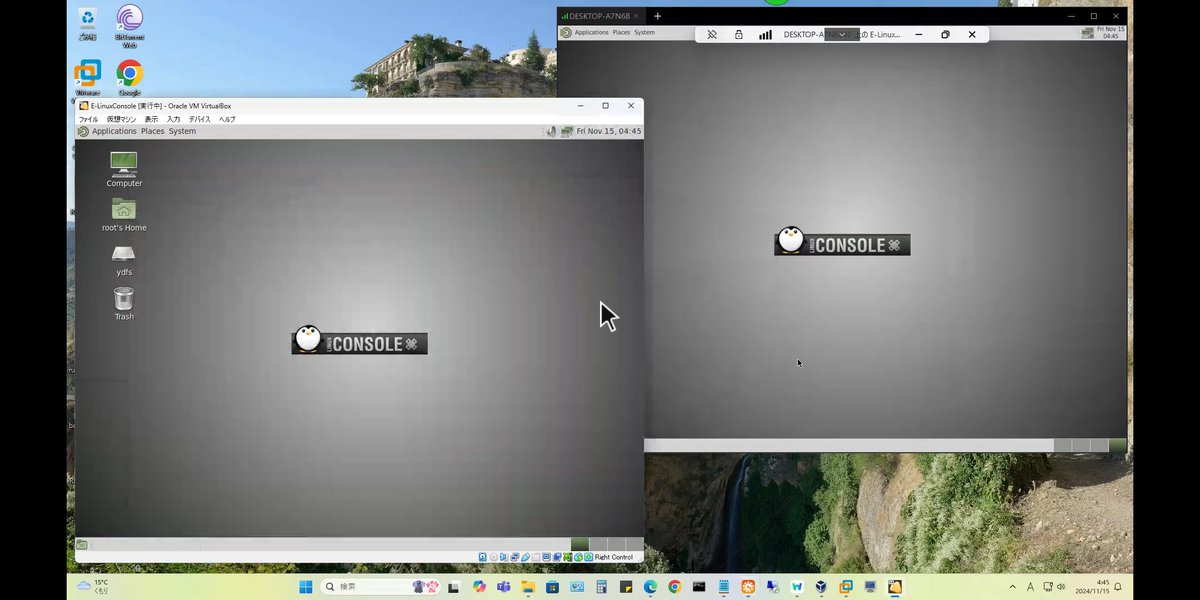Open Places menu in remote session window
The height and width of the screenshot is (600, 1200).
point(621,32)
